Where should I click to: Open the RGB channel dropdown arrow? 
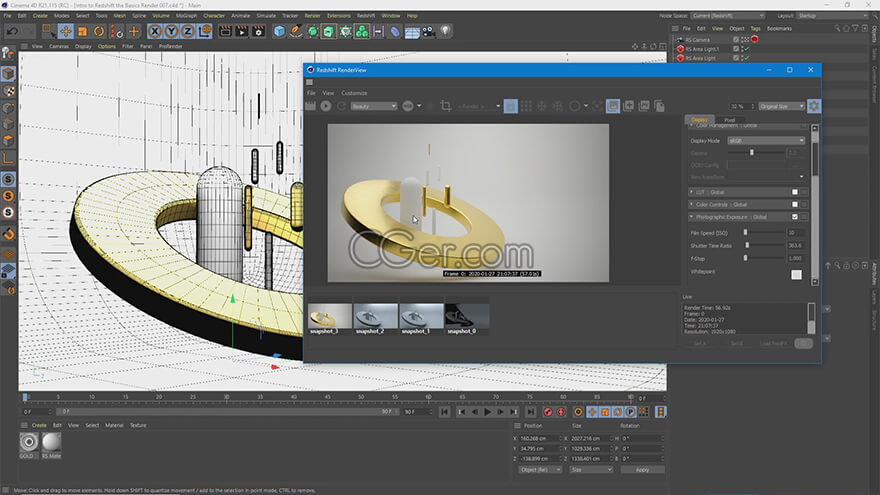[x=419, y=106]
